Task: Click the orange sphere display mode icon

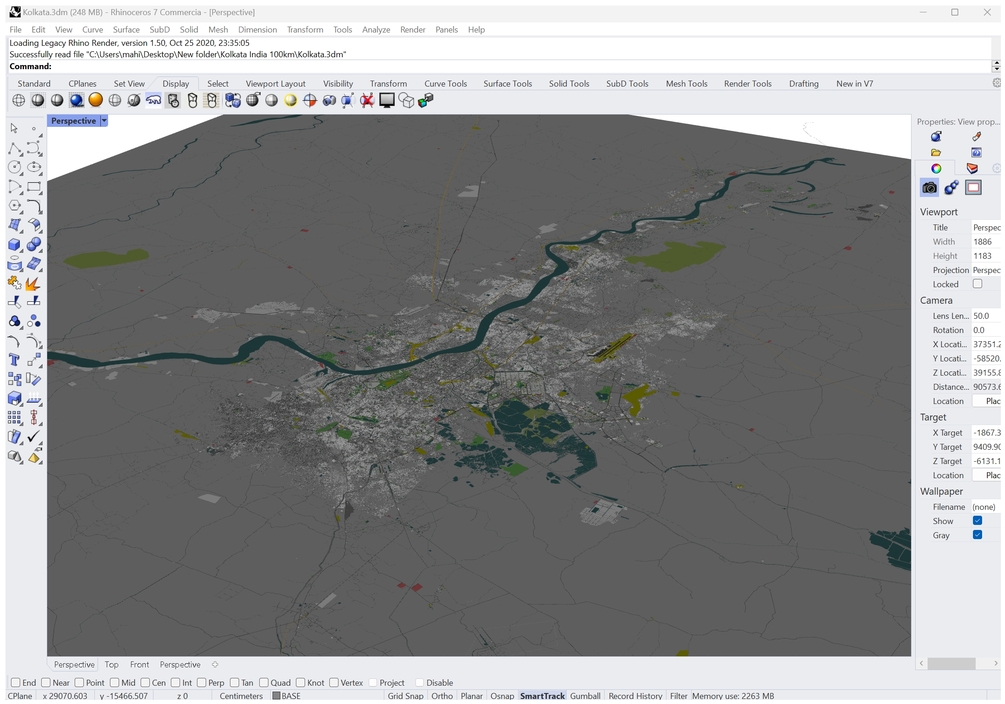Action: pos(95,100)
